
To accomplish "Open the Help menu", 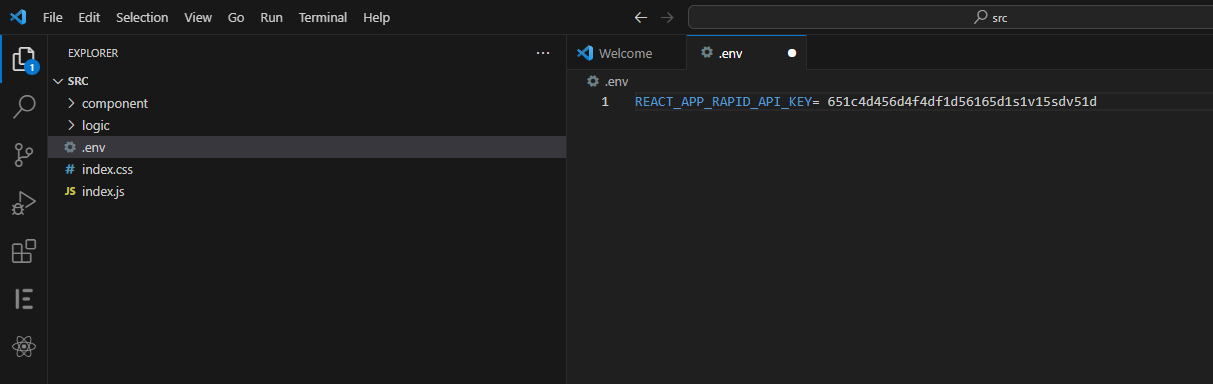I will click(377, 18).
